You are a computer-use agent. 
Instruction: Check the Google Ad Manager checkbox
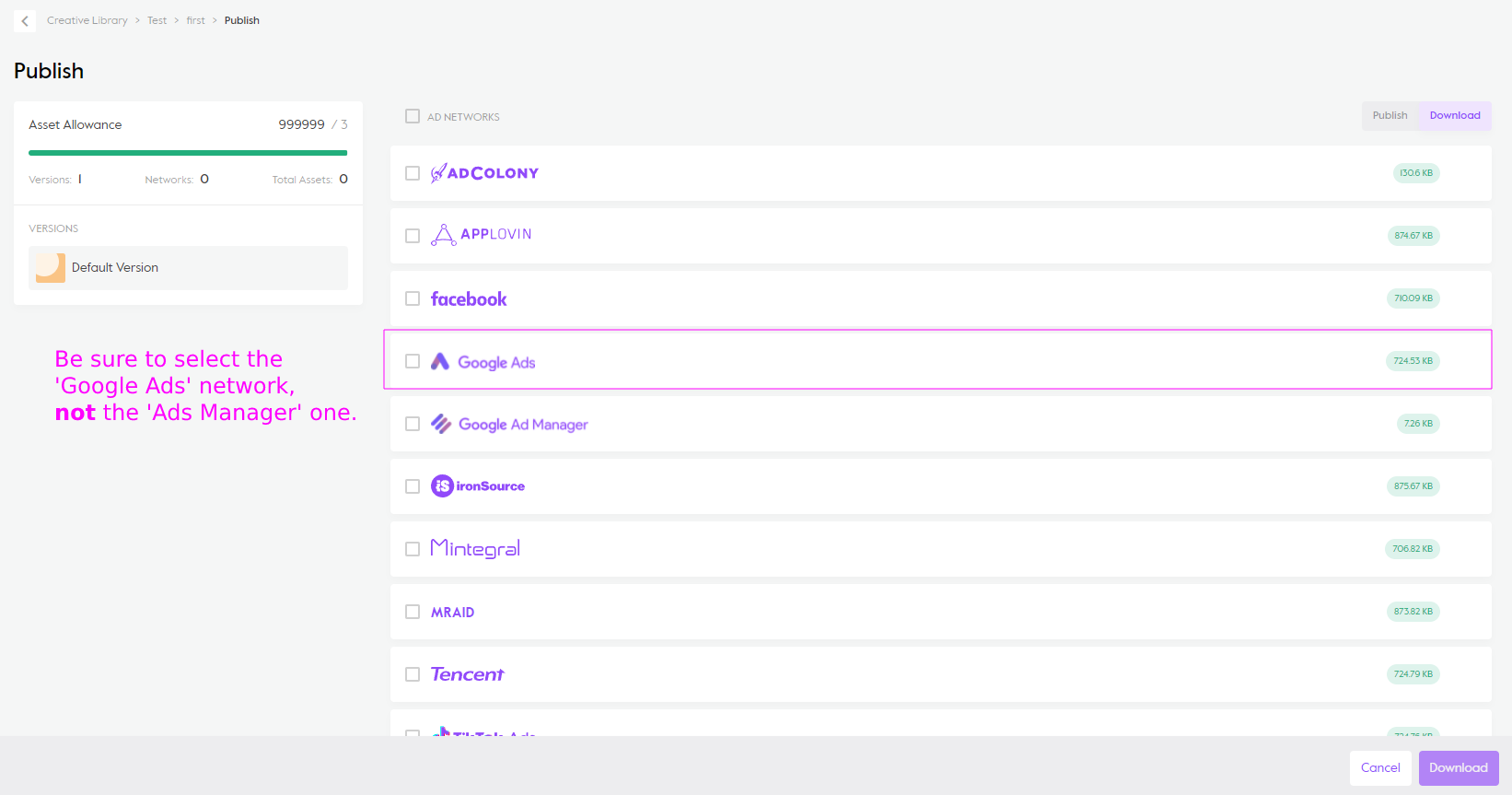point(413,424)
